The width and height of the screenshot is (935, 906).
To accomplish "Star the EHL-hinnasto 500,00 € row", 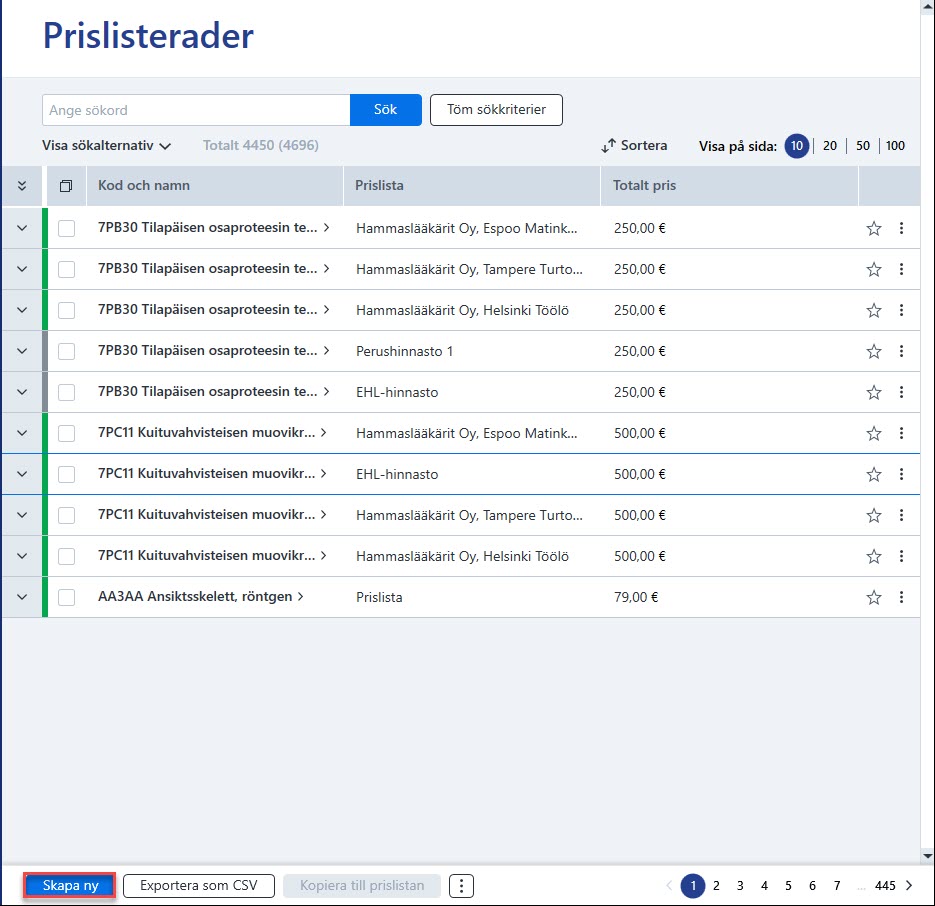I will (874, 474).
